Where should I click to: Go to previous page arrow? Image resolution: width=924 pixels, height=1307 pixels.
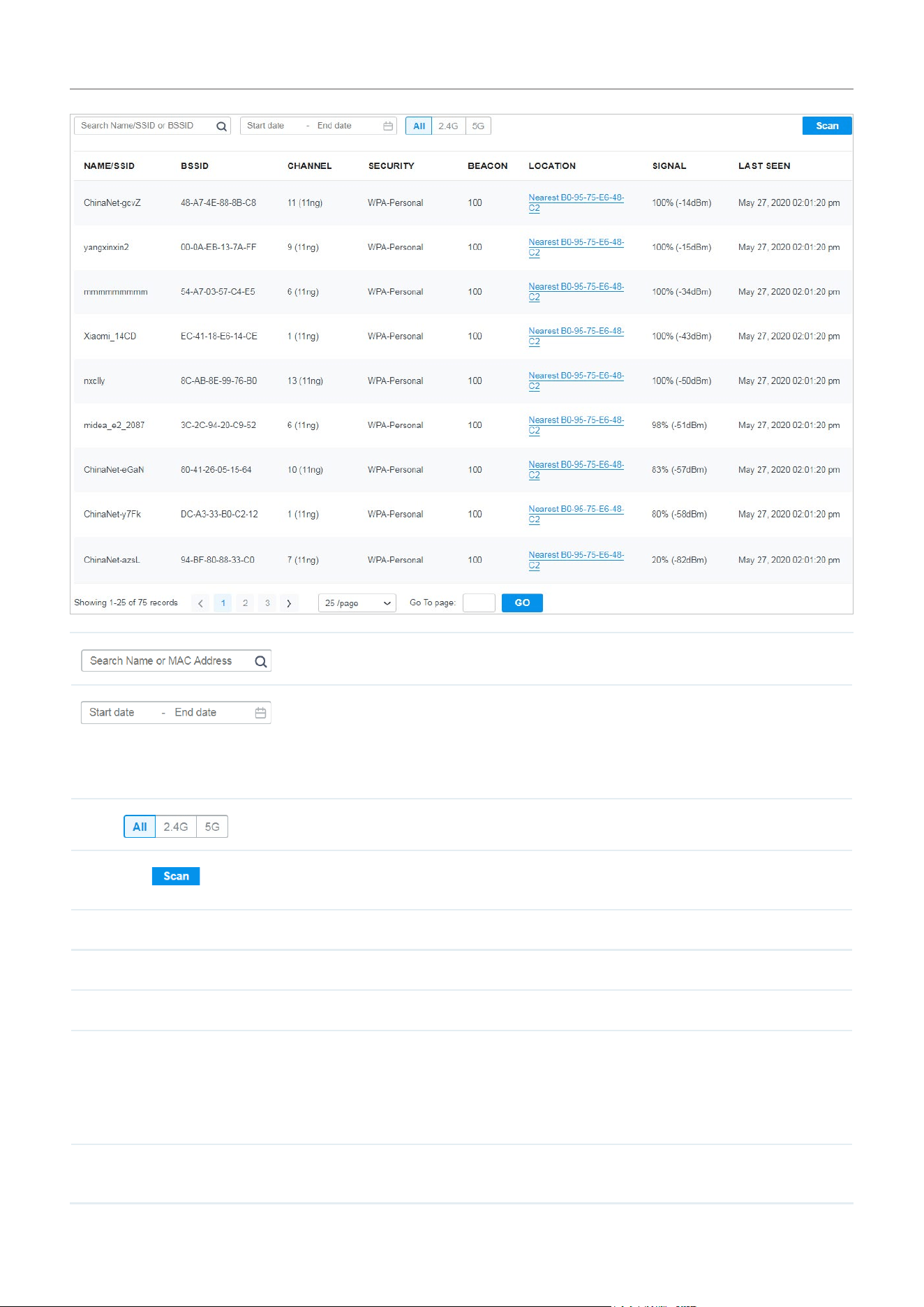[200, 603]
